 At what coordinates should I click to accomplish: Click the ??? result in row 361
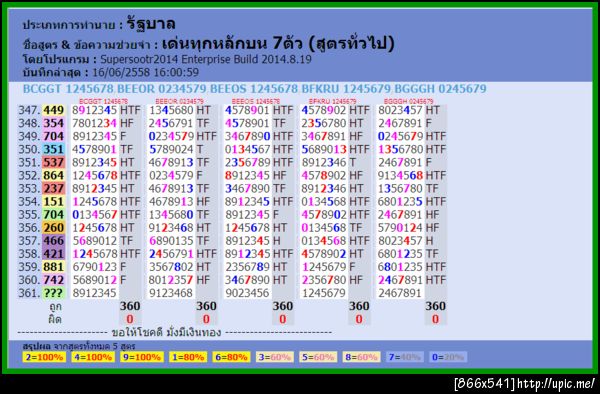tap(53, 293)
